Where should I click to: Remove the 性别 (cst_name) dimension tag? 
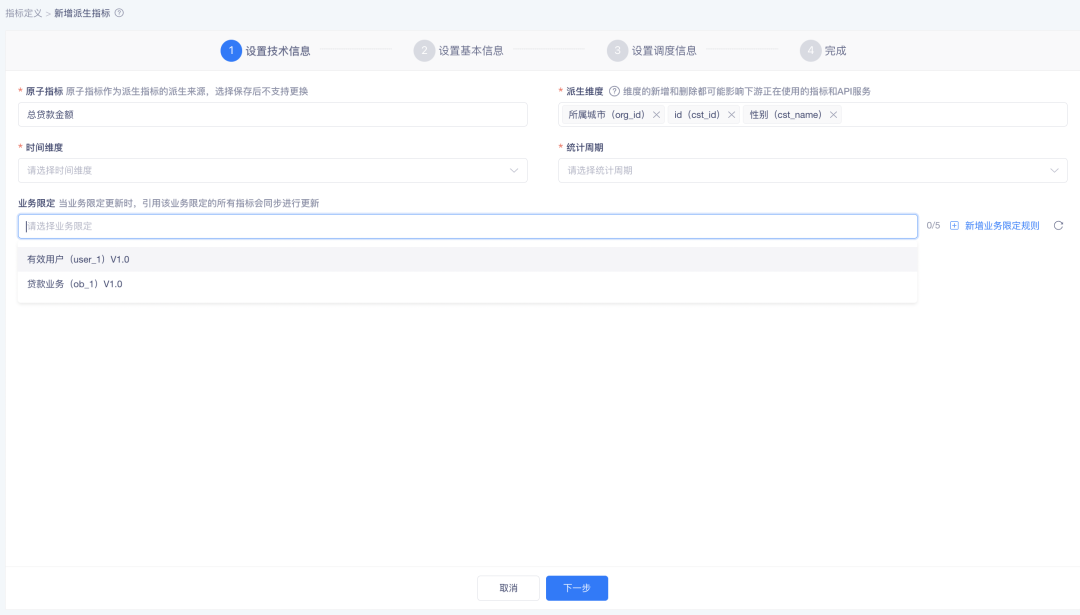click(833, 115)
